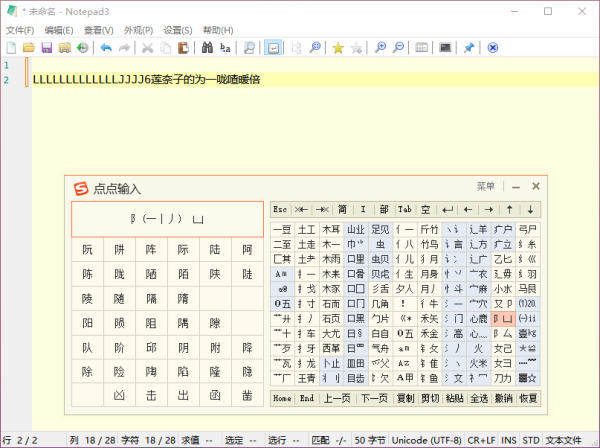Screen dimensions: 600x448
Task: Save the document with the purple floppy icon
Action: coord(47,48)
